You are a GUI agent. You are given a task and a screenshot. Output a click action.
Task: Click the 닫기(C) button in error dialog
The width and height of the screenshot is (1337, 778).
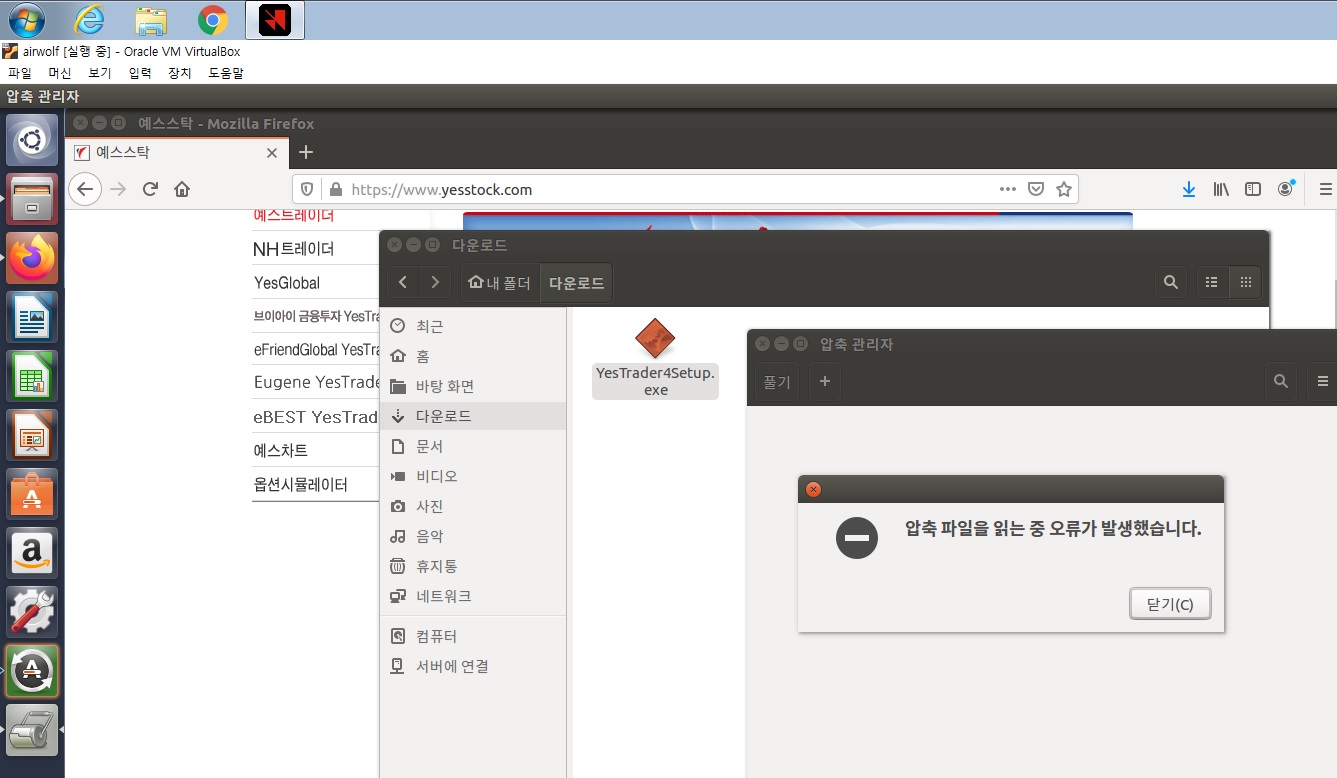1169,604
